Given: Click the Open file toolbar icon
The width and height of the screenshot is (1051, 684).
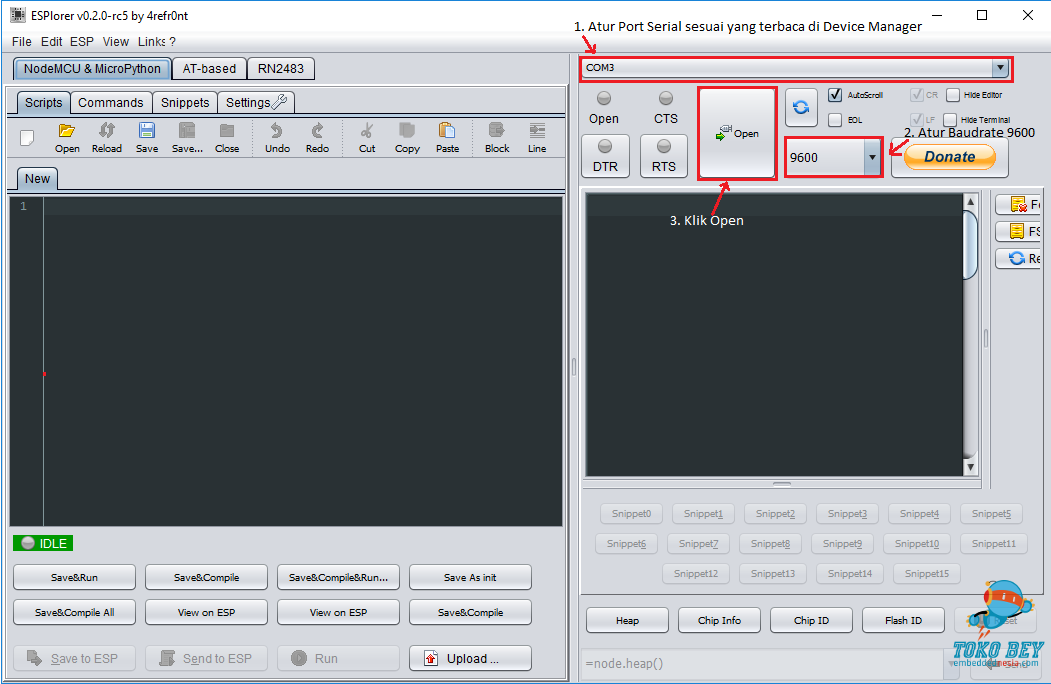Looking at the screenshot, I should [66, 137].
